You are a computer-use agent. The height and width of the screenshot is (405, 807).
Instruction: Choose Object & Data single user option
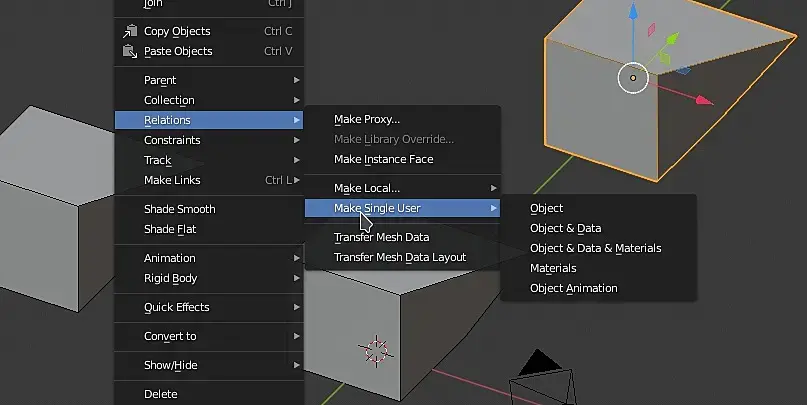(x=565, y=228)
